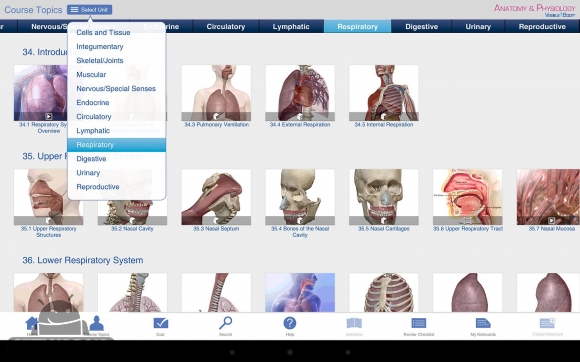Click the 'Course Topics' title text
The image size is (580, 362).
(33, 10)
